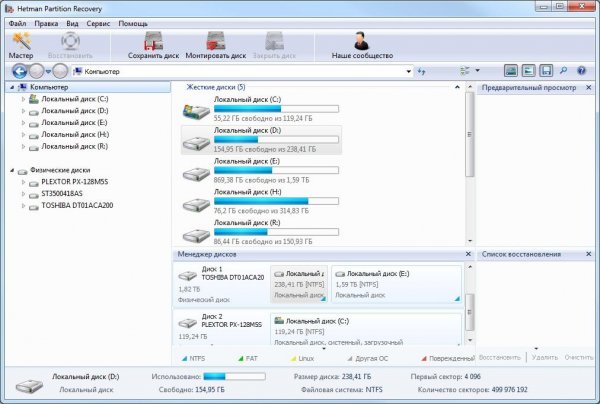600x404 pixels.
Task: Open the Вид menu
Action: 72,24
